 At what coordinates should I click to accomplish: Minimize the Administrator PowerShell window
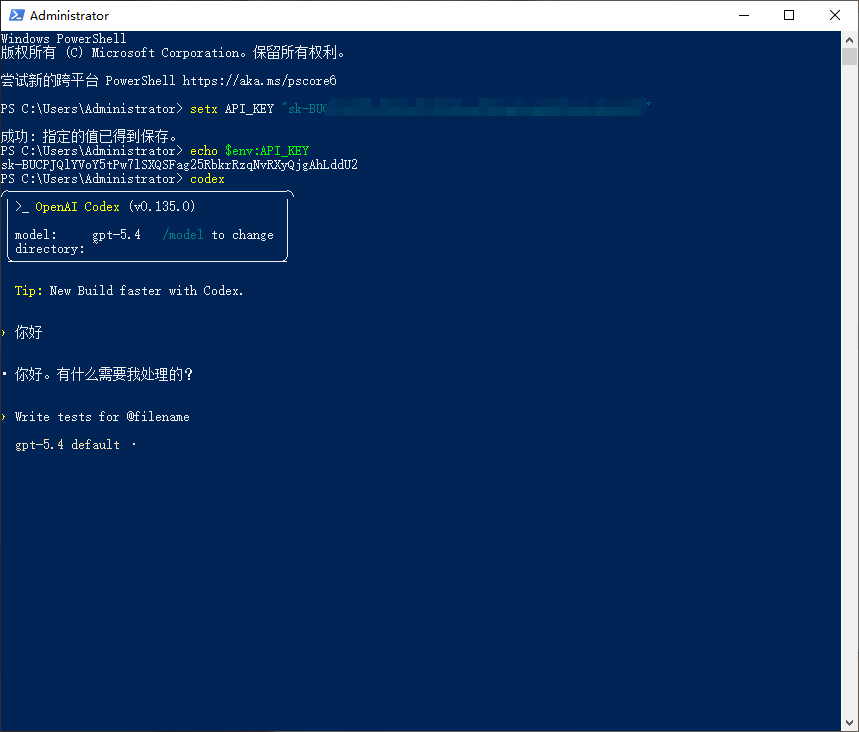743,15
